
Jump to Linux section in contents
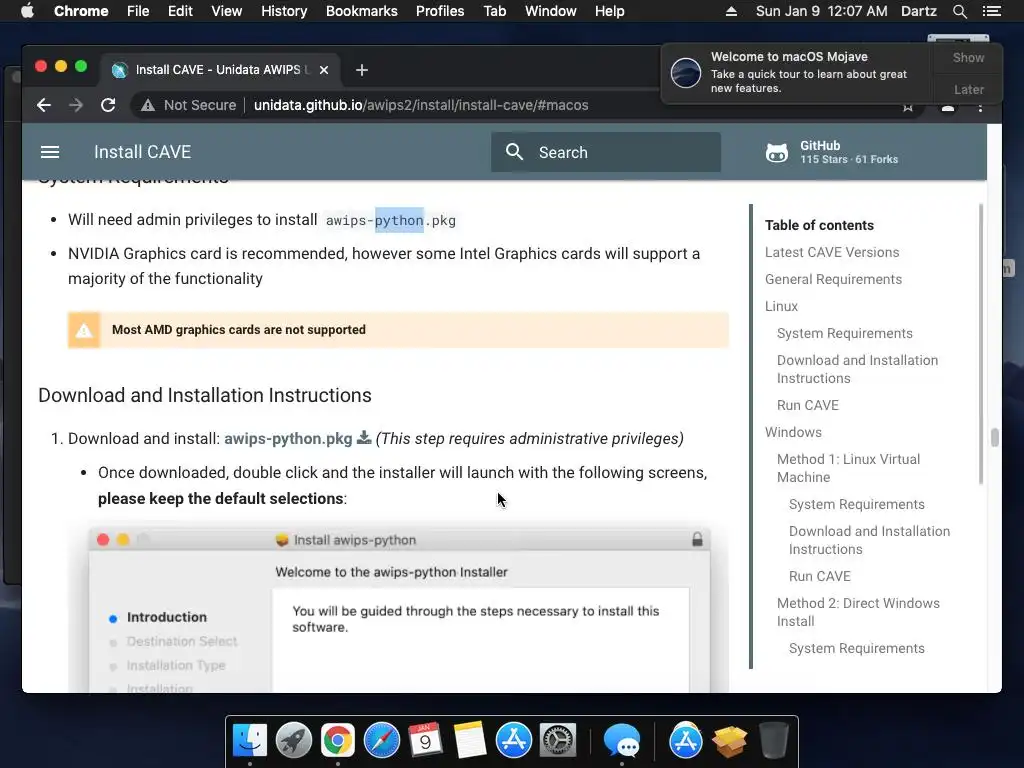click(781, 306)
